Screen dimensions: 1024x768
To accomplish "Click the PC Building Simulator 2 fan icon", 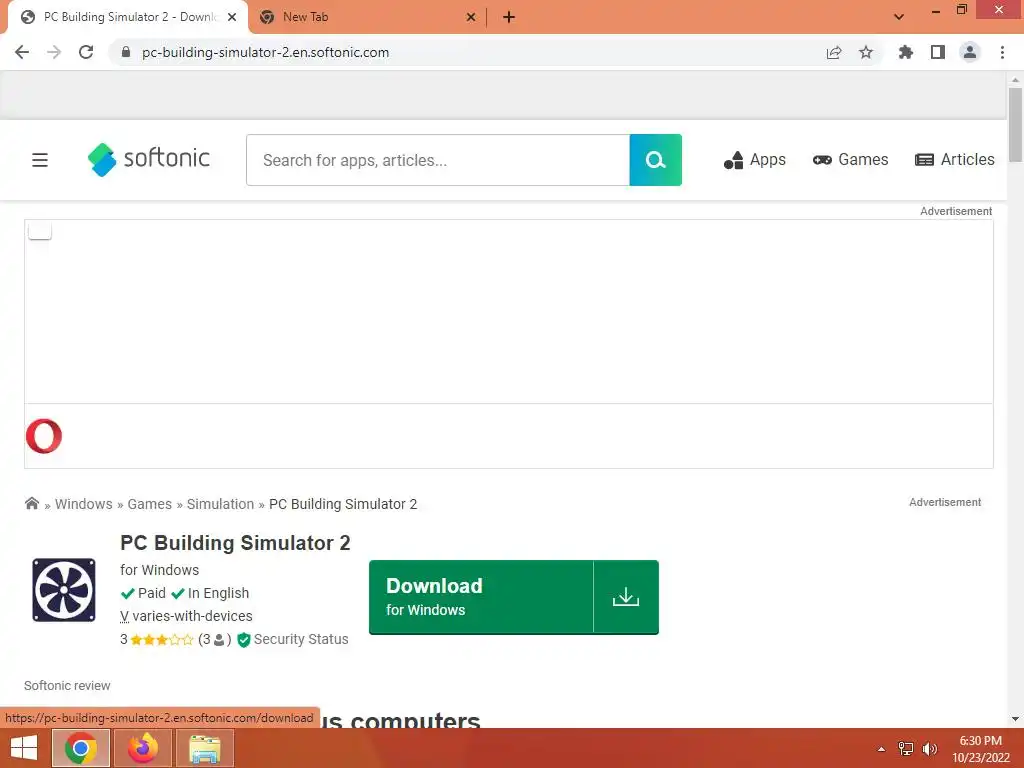I will click(x=64, y=590).
